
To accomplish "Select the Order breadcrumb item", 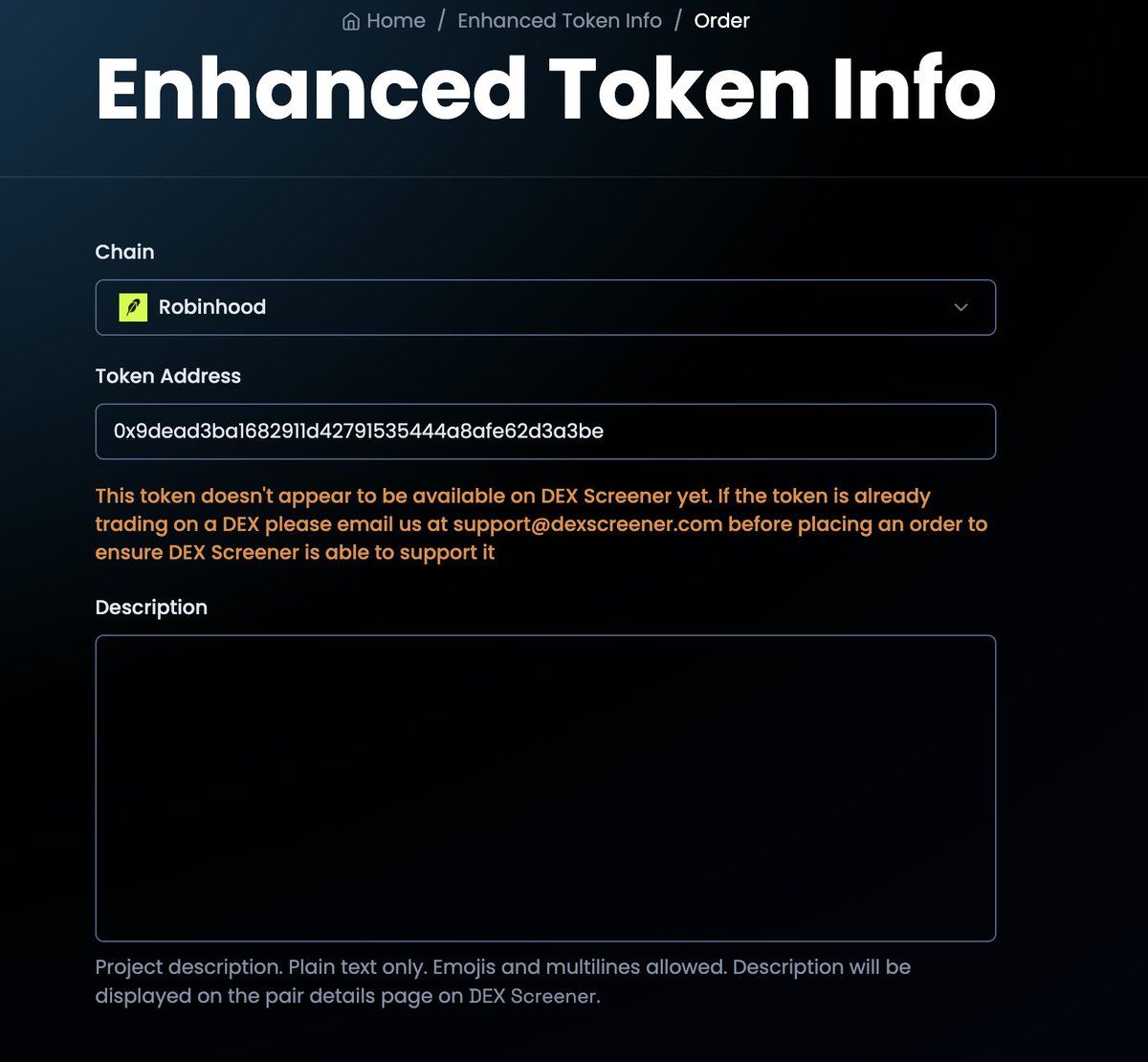I will tap(721, 21).
